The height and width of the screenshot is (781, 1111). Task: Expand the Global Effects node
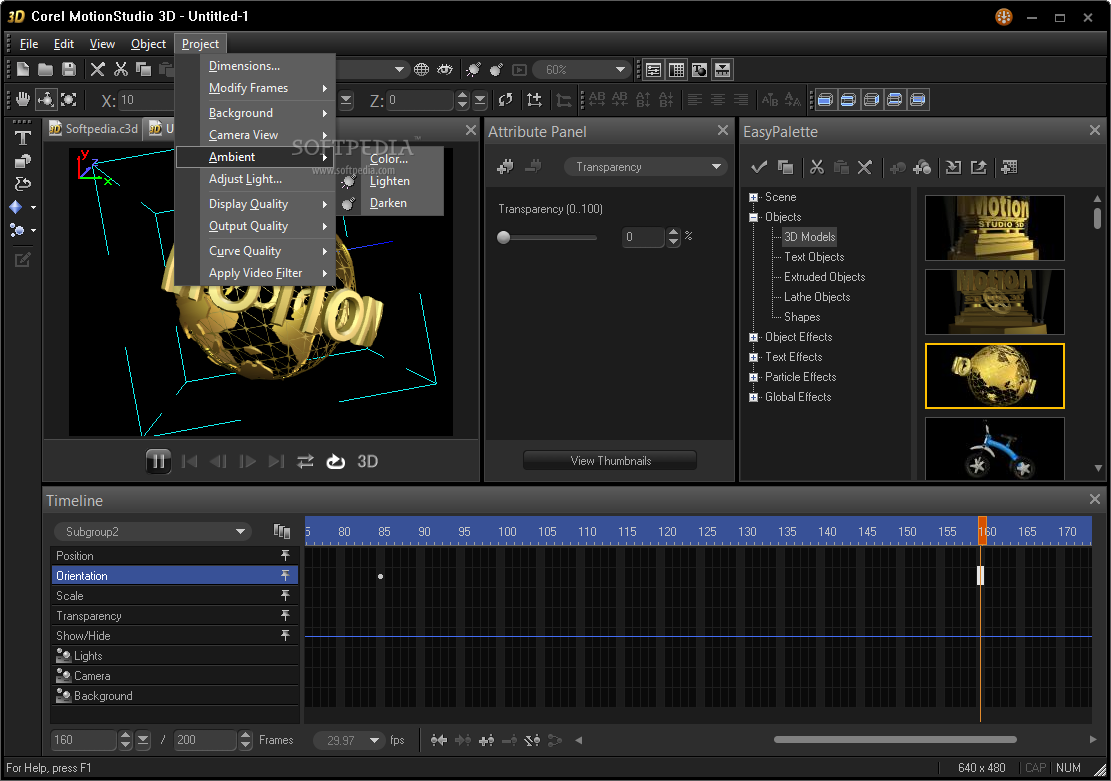(x=753, y=397)
